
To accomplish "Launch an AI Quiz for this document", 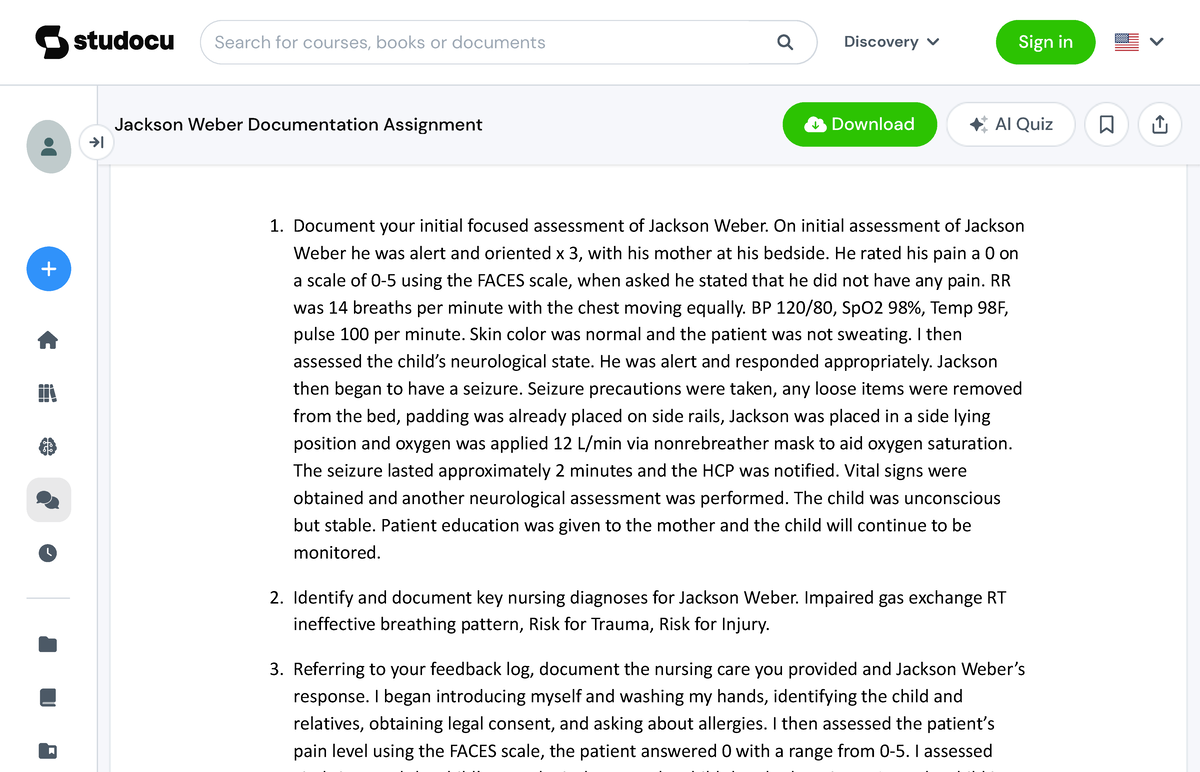I will [x=1010, y=124].
